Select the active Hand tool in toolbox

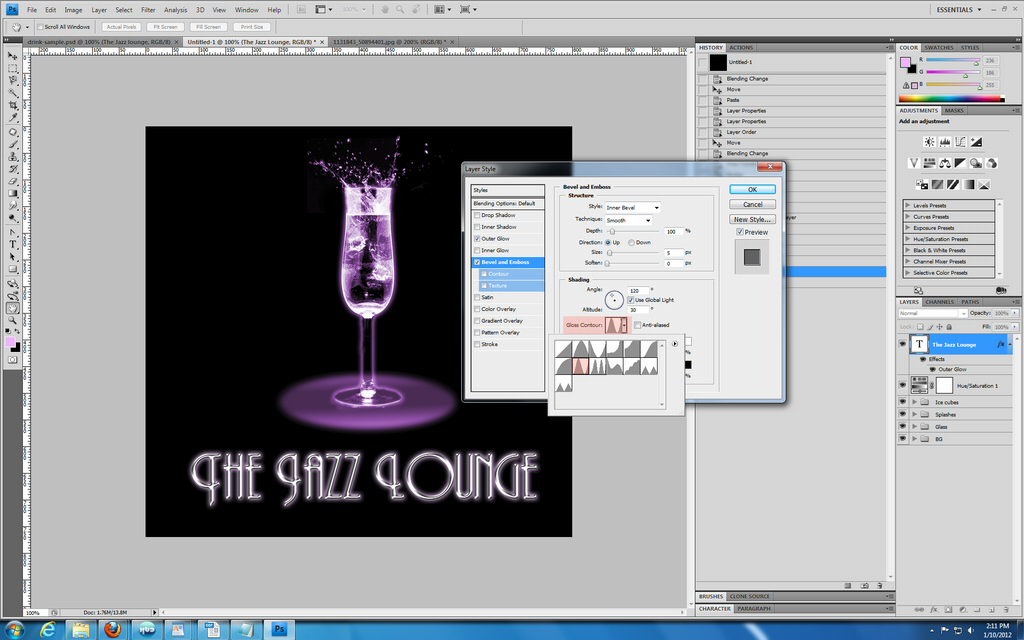[x=12, y=308]
